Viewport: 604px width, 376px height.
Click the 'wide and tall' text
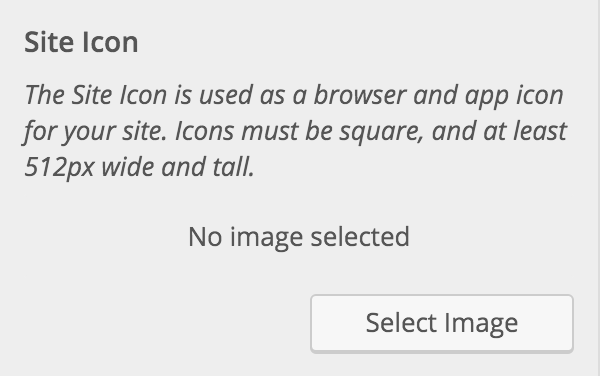pyautogui.click(x=178, y=167)
